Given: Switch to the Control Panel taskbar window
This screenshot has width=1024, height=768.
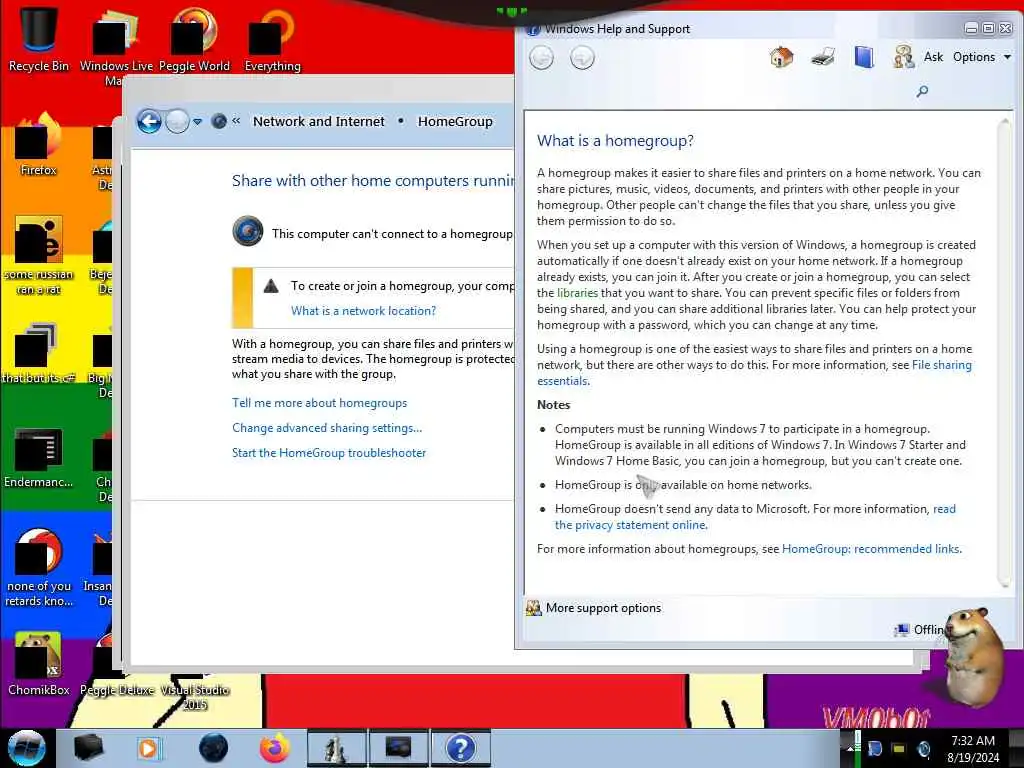Looking at the screenshot, I should [398, 748].
